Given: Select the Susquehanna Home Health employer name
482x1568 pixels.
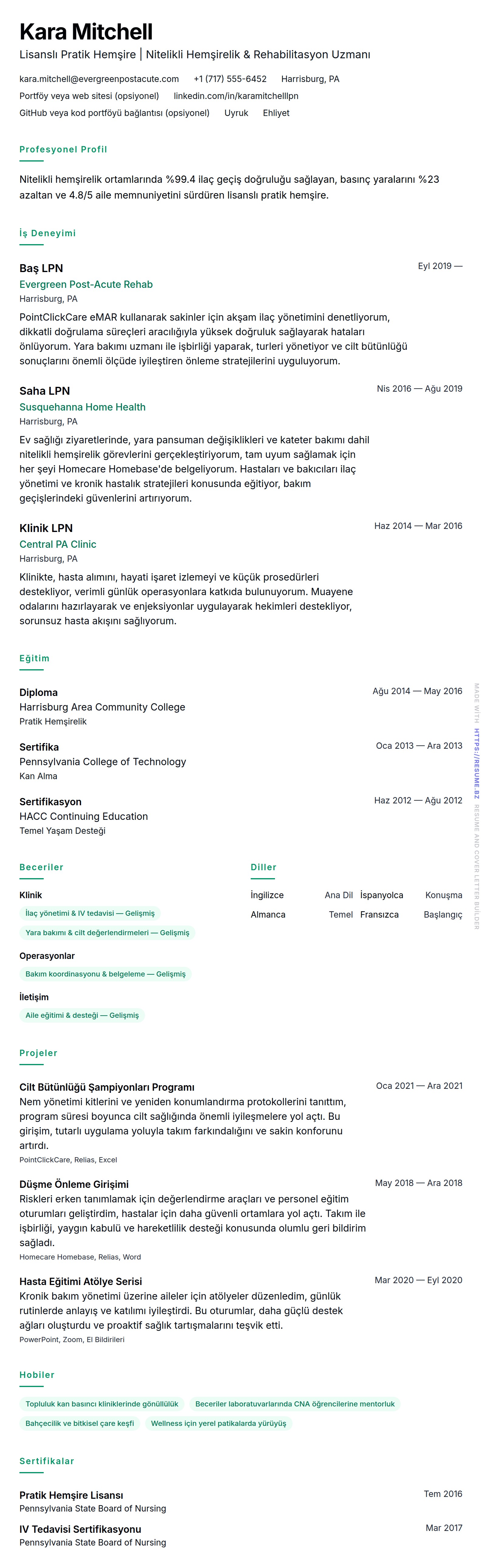Looking at the screenshot, I should [82, 407].
